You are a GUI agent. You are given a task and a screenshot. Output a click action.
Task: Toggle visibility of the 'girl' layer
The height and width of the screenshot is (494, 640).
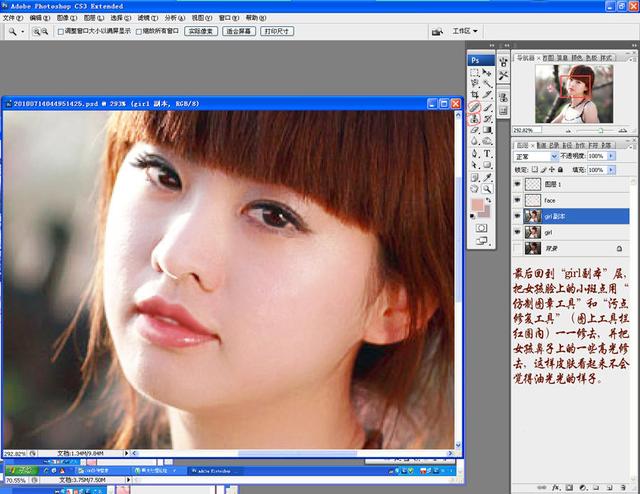pos(518,232)
